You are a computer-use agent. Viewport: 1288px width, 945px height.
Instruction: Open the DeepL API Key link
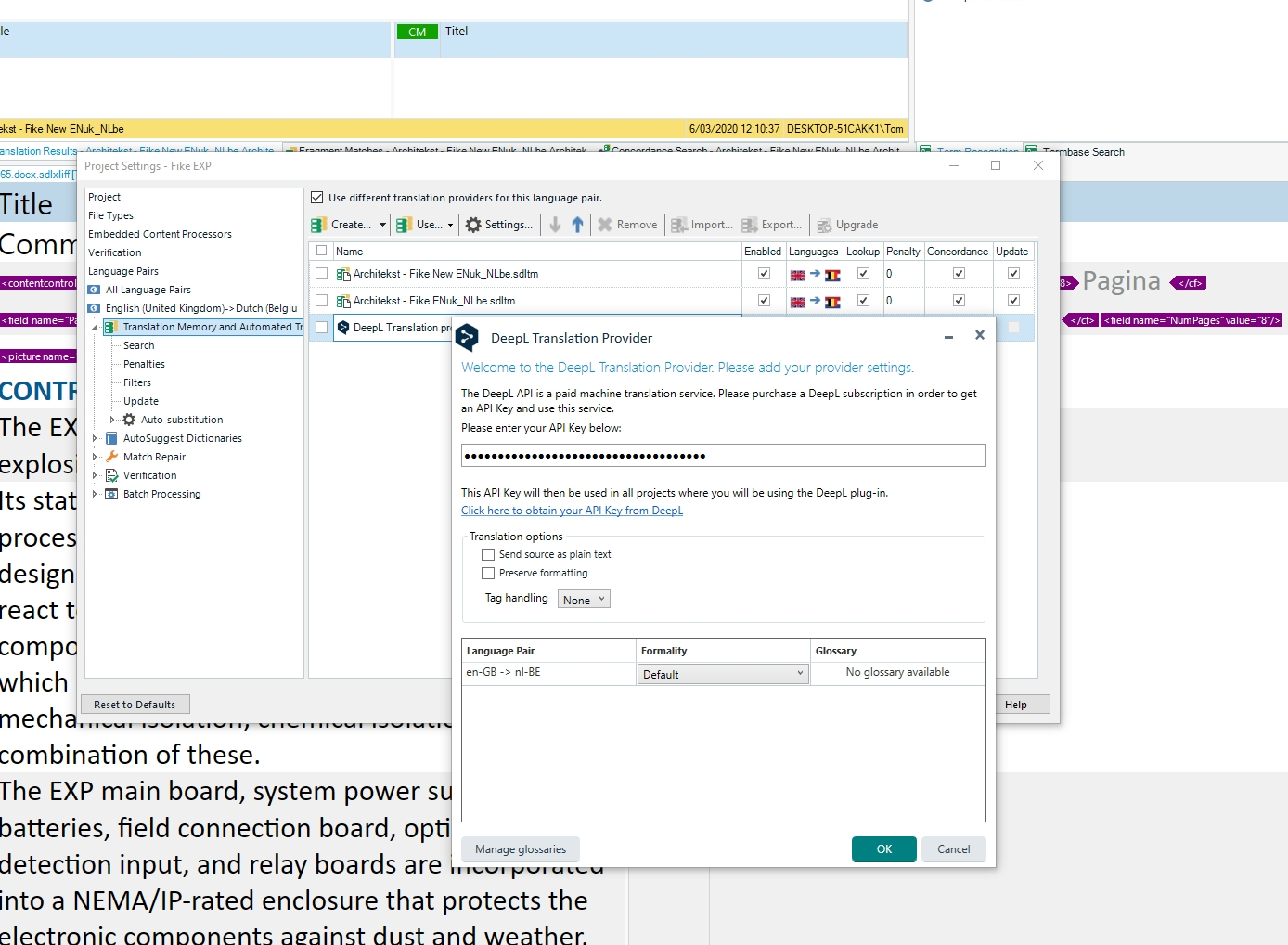click(573, 510)
